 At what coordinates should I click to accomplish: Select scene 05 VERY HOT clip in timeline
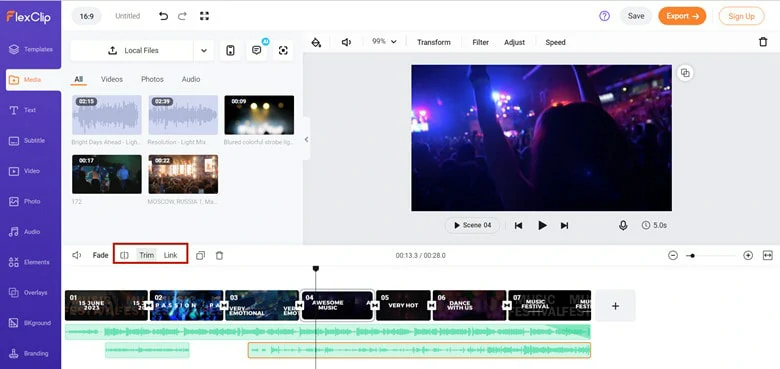click(x=403, y=305)
